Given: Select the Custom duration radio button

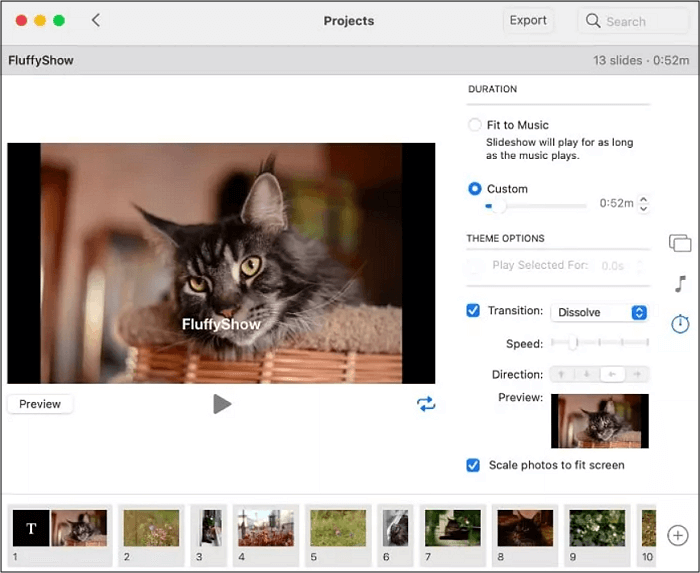Looking at the screenshot, I should tap(475, 188).
